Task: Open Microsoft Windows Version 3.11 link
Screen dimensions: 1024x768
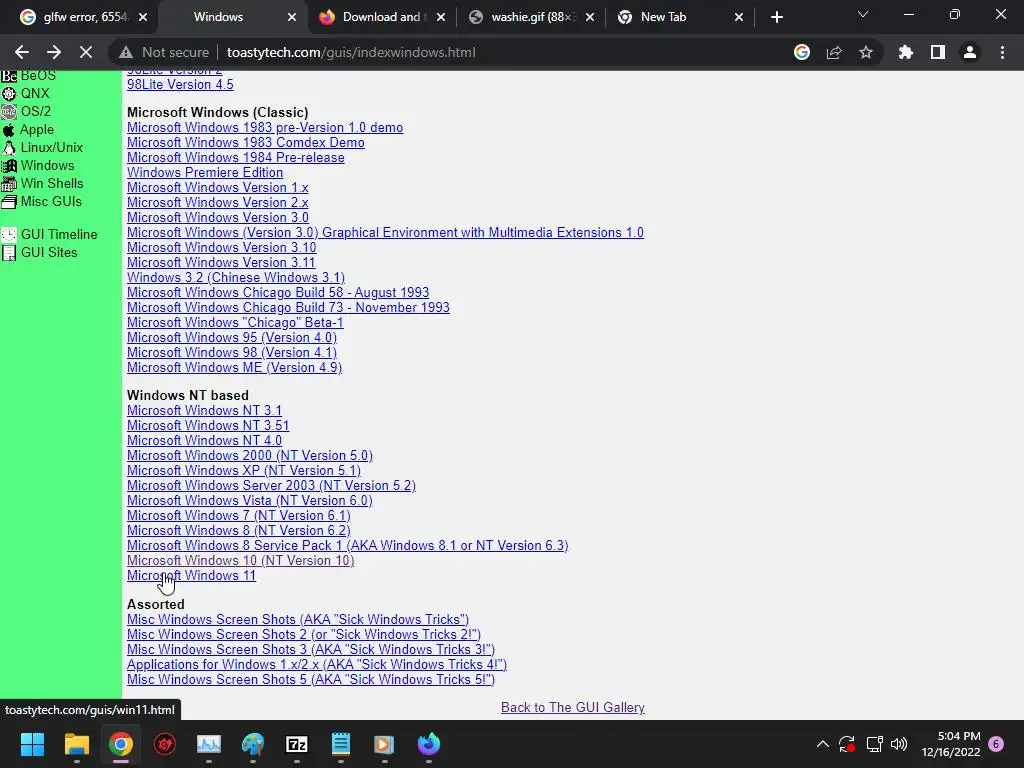Action: click(x=221, y=263)
